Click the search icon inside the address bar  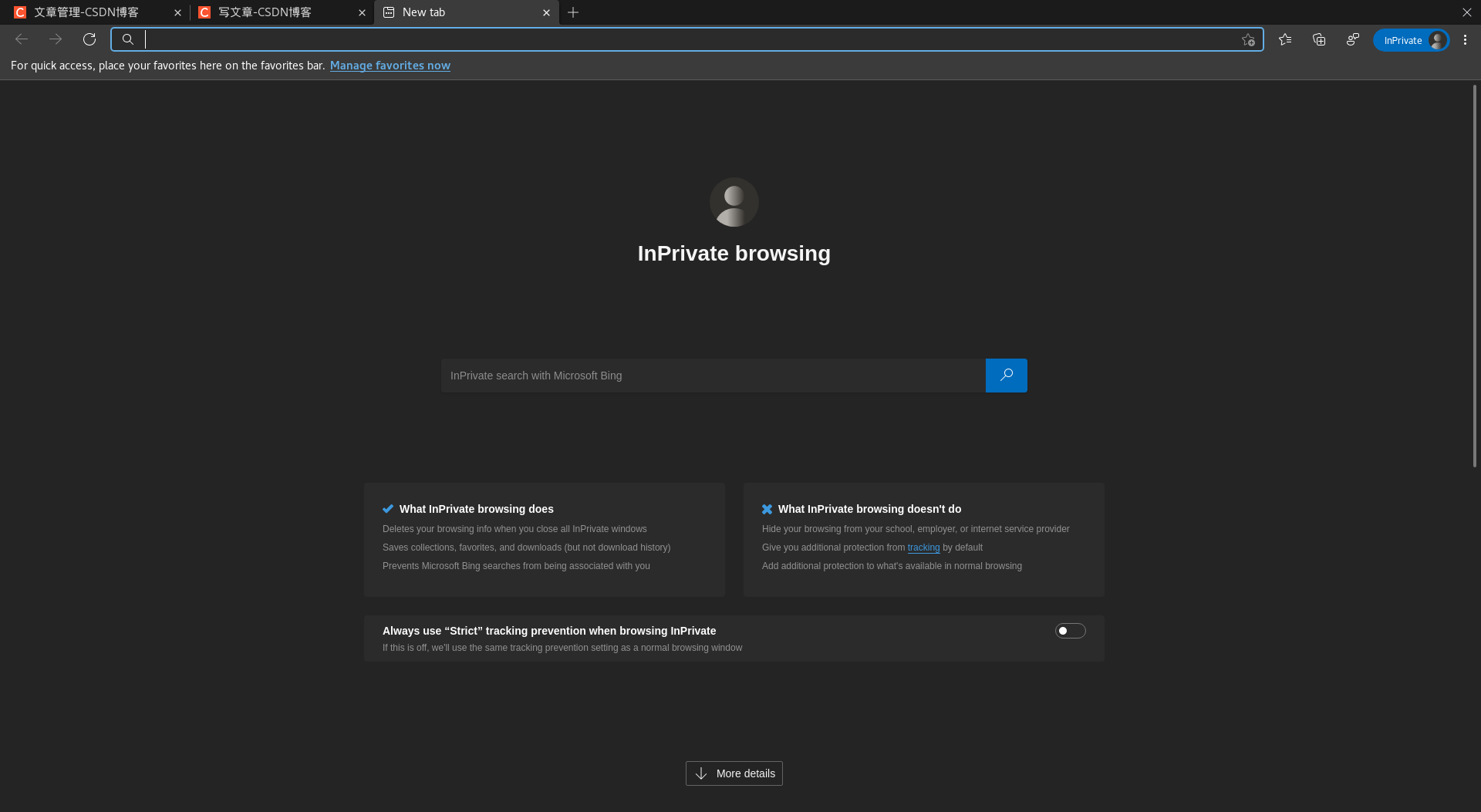coord(128,39)
